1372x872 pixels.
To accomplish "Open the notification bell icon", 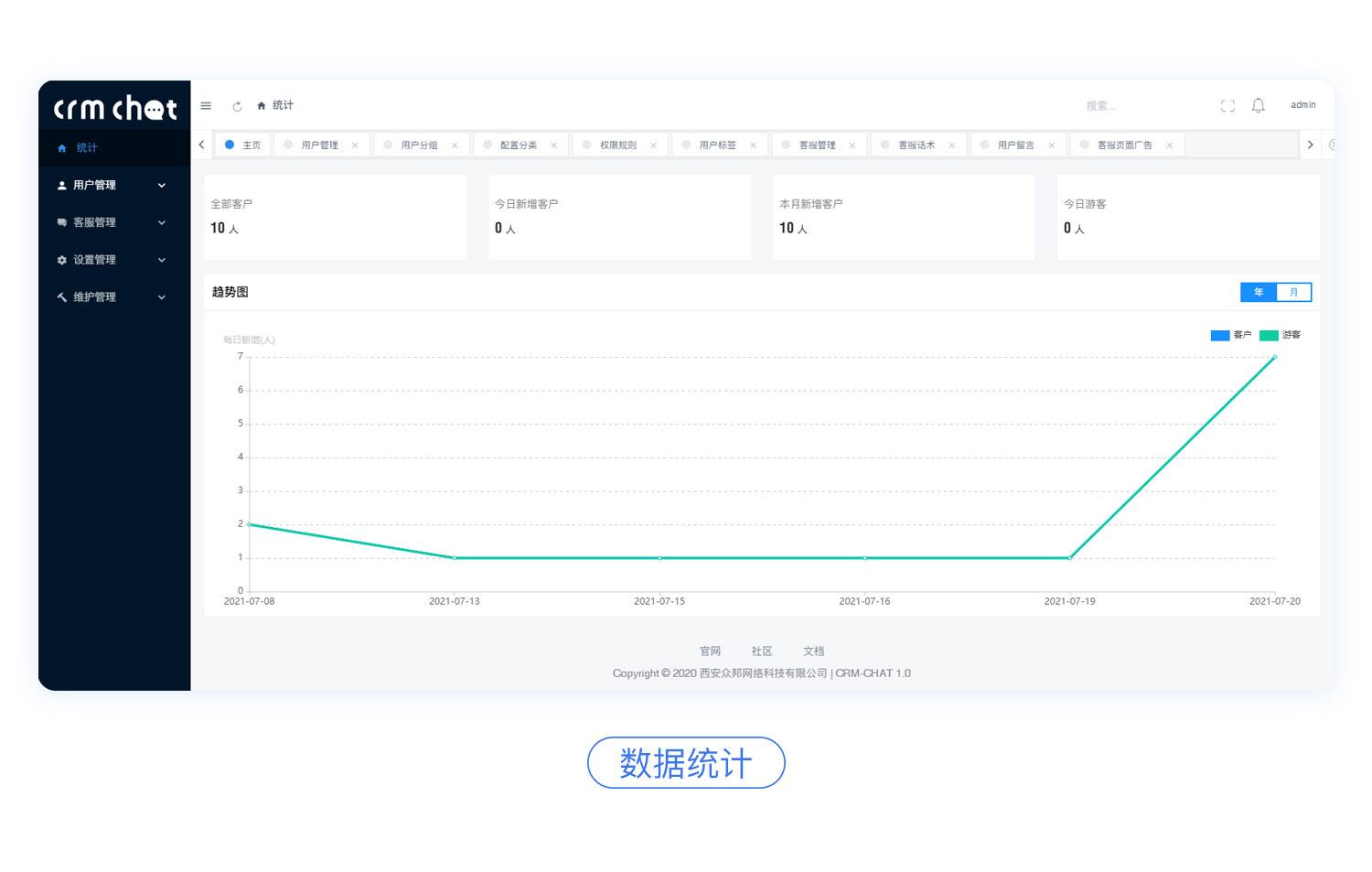I will (x=1258, y=105).
